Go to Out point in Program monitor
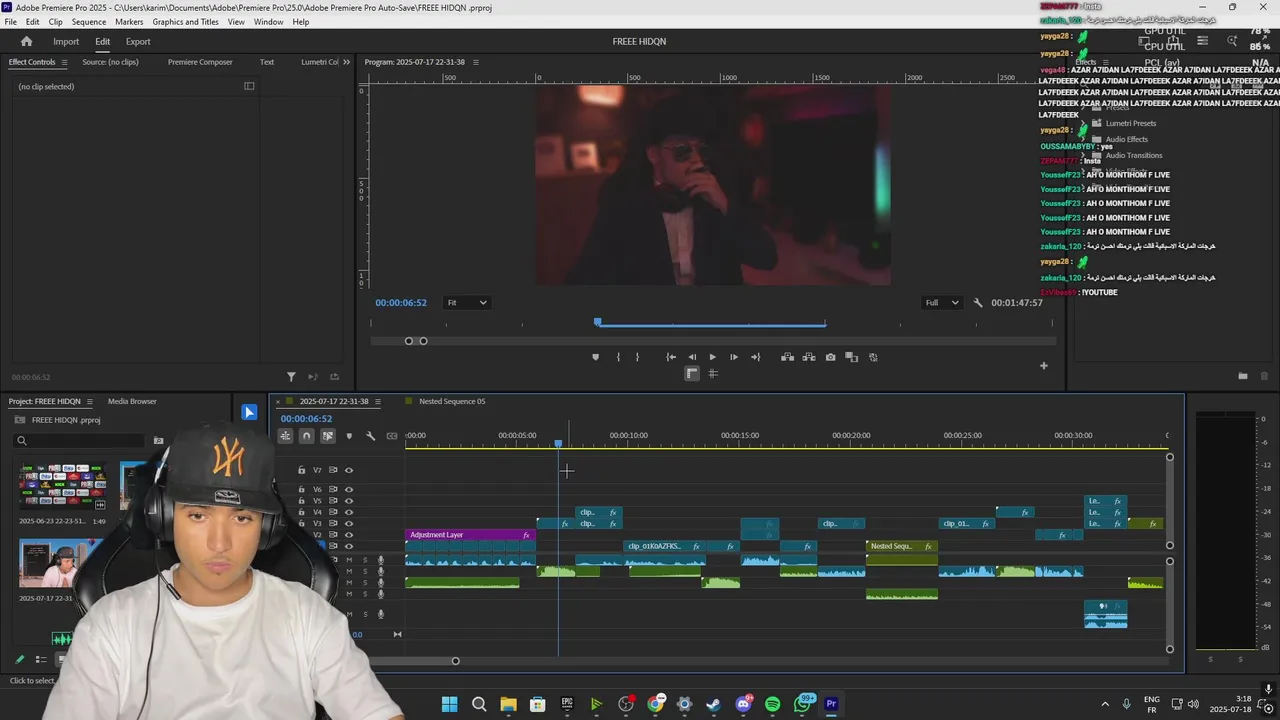The height and width of the screenshot is (720, 1280). [x=755, y=357]
